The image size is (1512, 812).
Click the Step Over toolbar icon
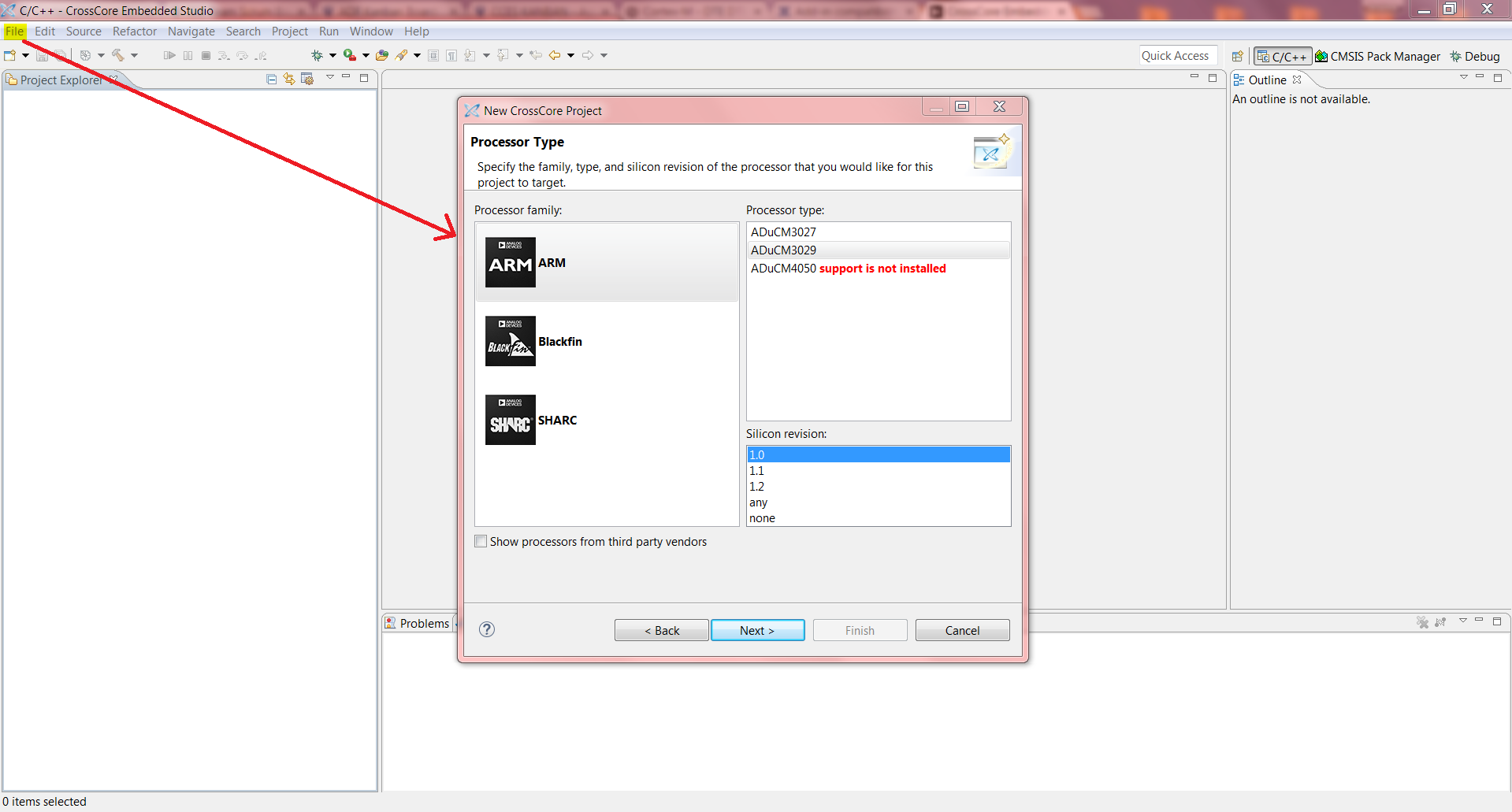[243, 55]
